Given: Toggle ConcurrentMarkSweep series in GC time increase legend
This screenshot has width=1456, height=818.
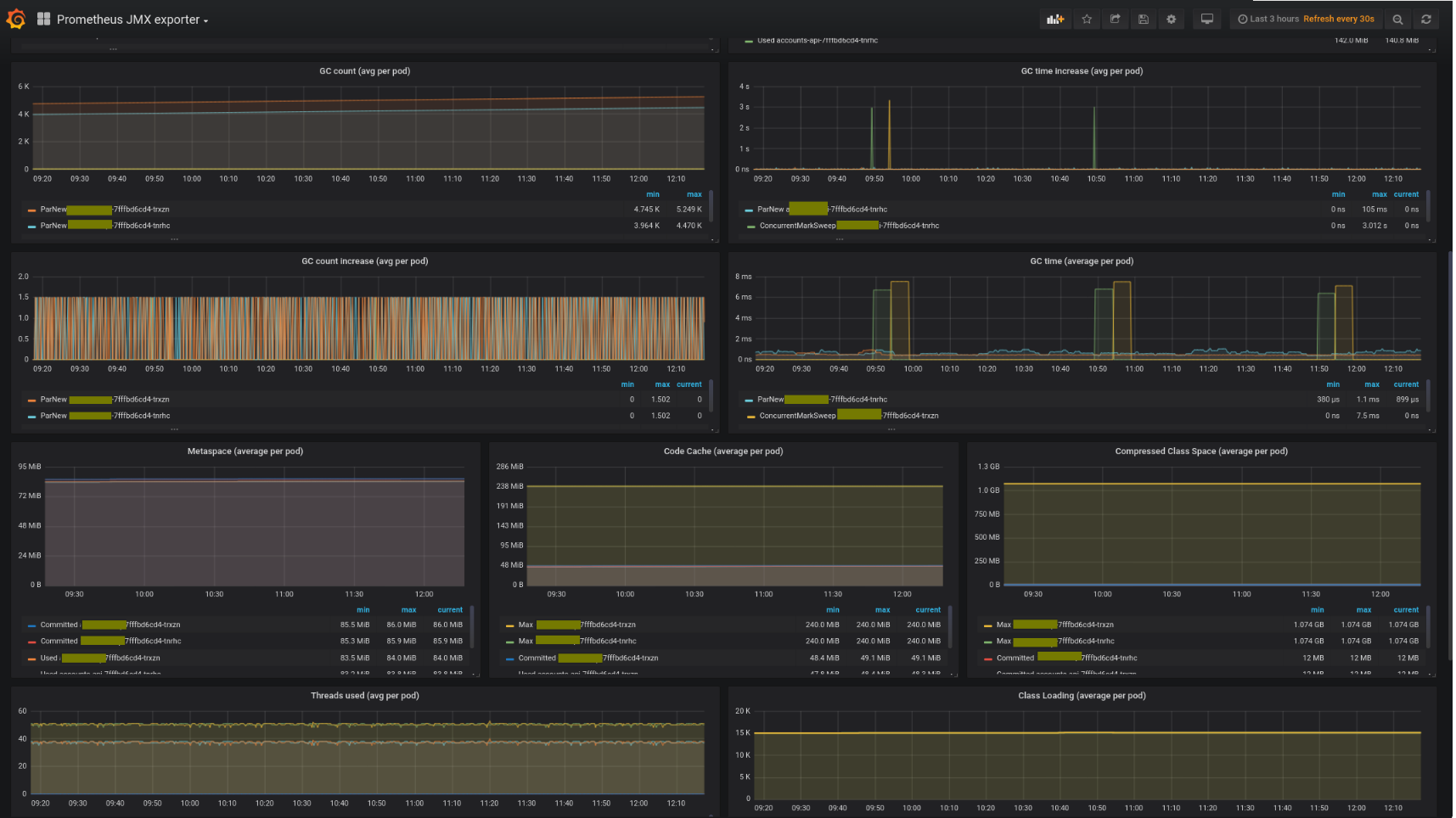Looking at the screenshot, I should (x=849, y=226).
